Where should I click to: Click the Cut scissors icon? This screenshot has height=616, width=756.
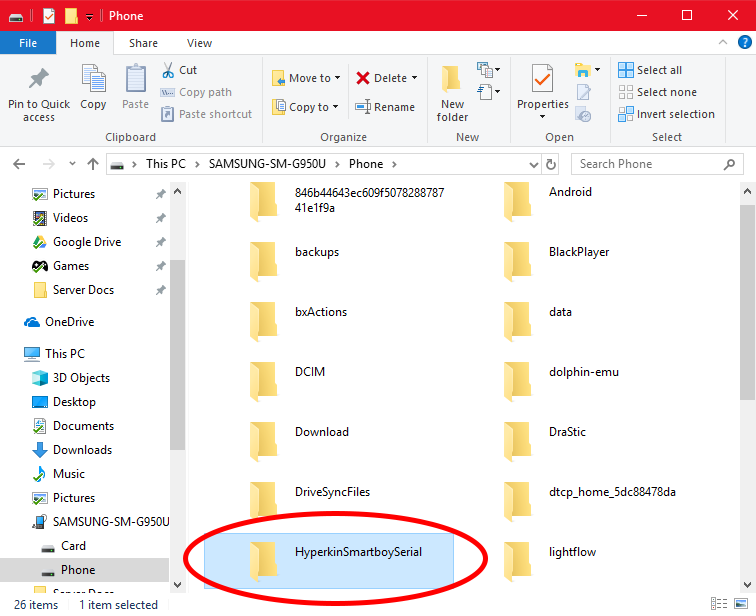pyautogui.click(x=169, y=70)
